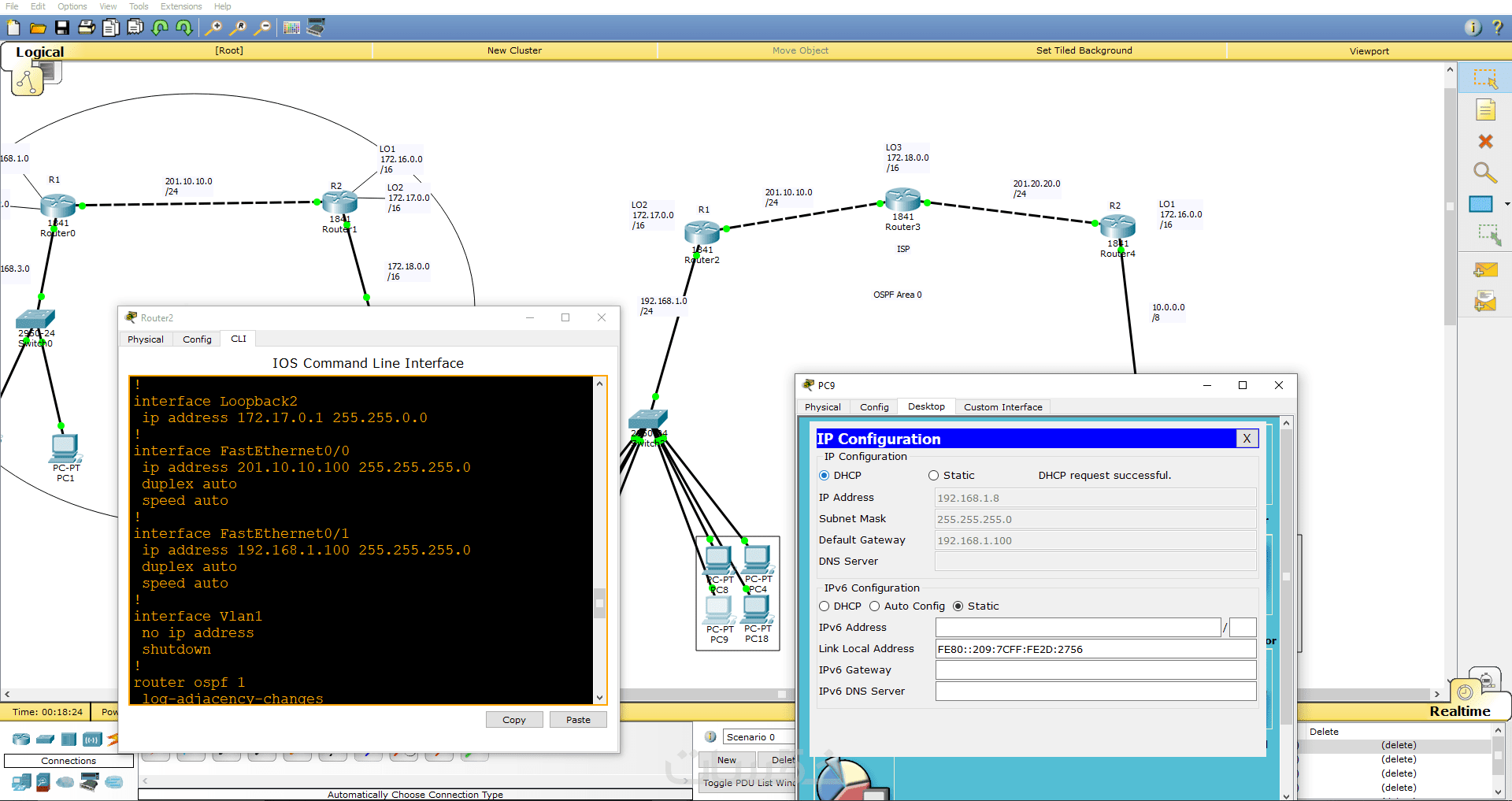Undo the last action
This screenshot has height=801, width=1512.
pyautogui.click(x=160, y=28)
